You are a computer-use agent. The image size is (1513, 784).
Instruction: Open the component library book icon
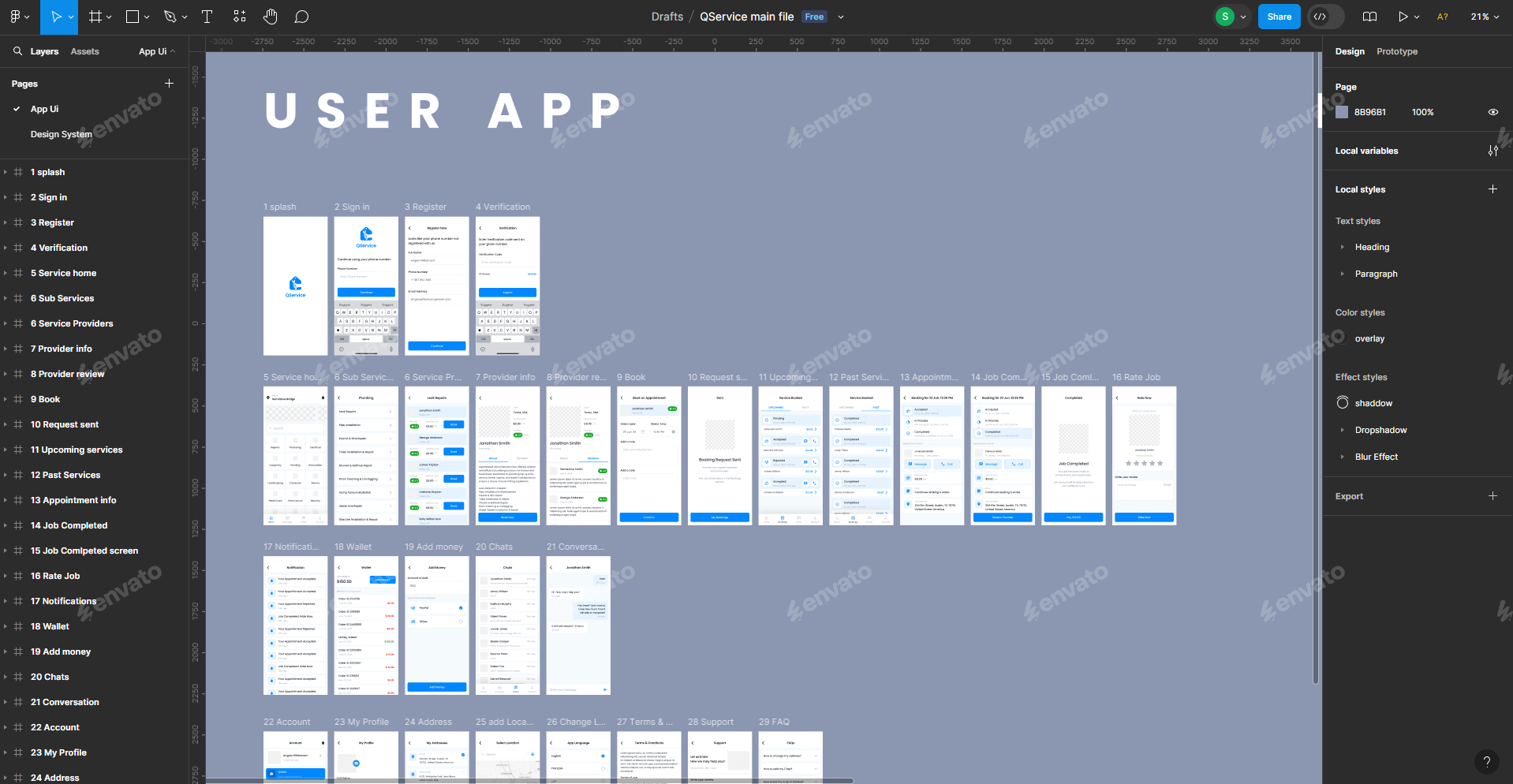coord(1369,17)
